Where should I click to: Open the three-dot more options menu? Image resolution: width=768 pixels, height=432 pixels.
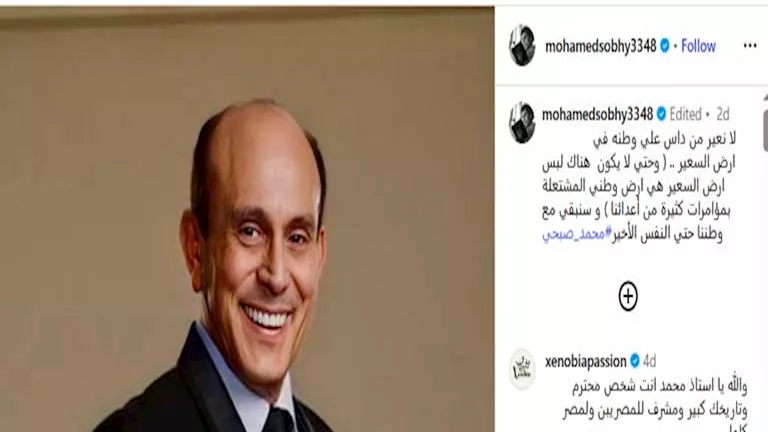pyautogui.click(x=750, y=46)
